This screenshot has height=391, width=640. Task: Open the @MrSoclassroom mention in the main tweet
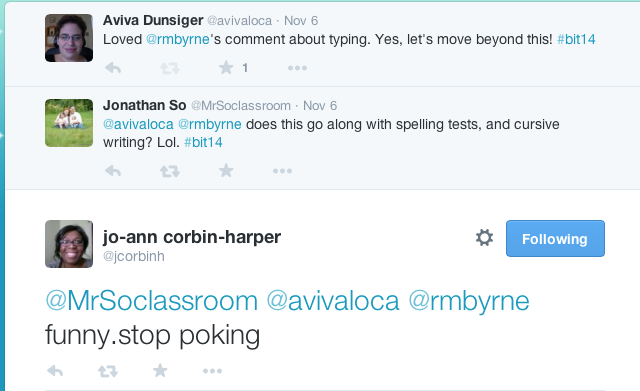(151, 301)
